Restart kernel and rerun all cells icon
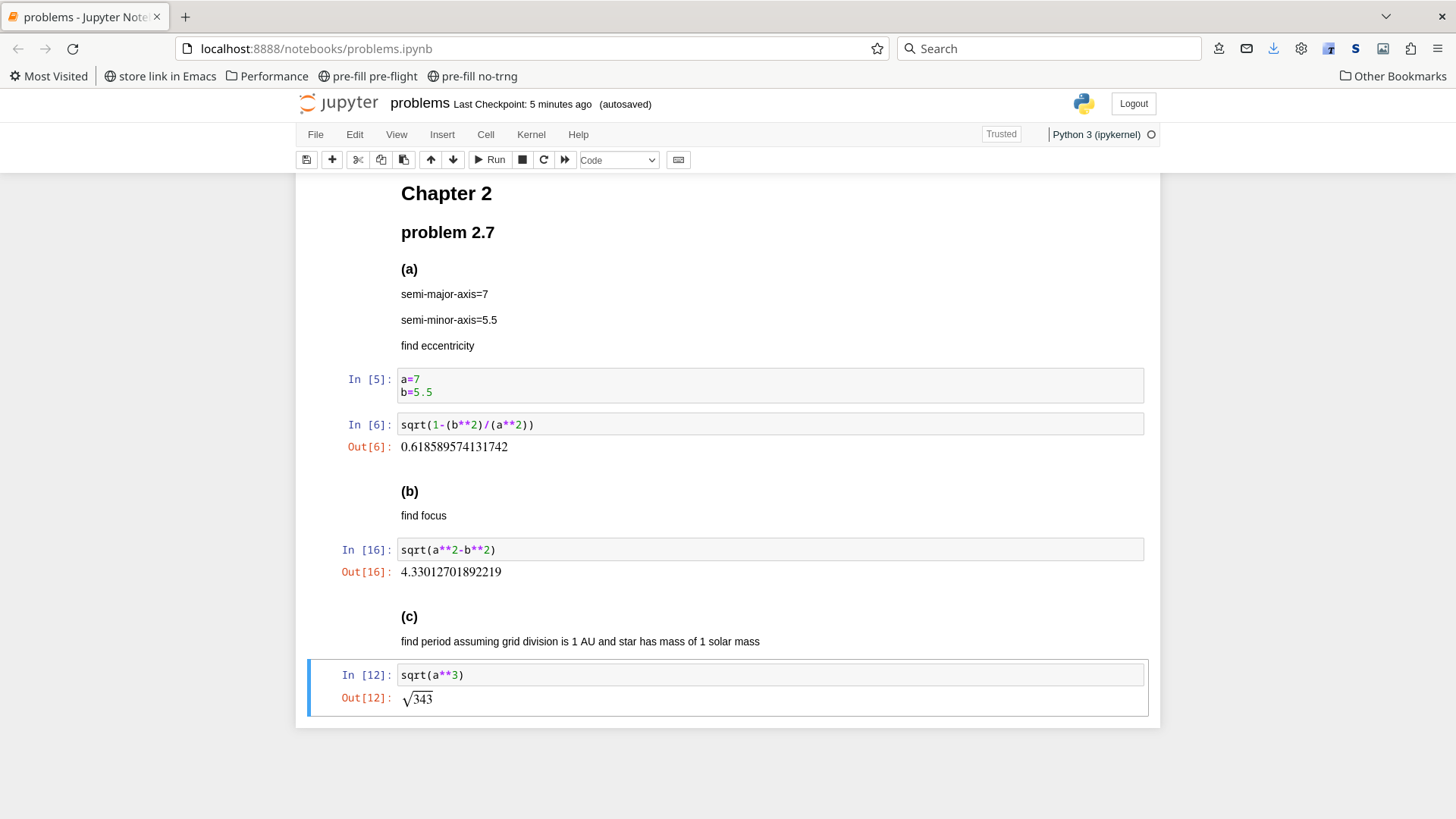The height and width of the screenshot is (819, 1456). (565, 160)
